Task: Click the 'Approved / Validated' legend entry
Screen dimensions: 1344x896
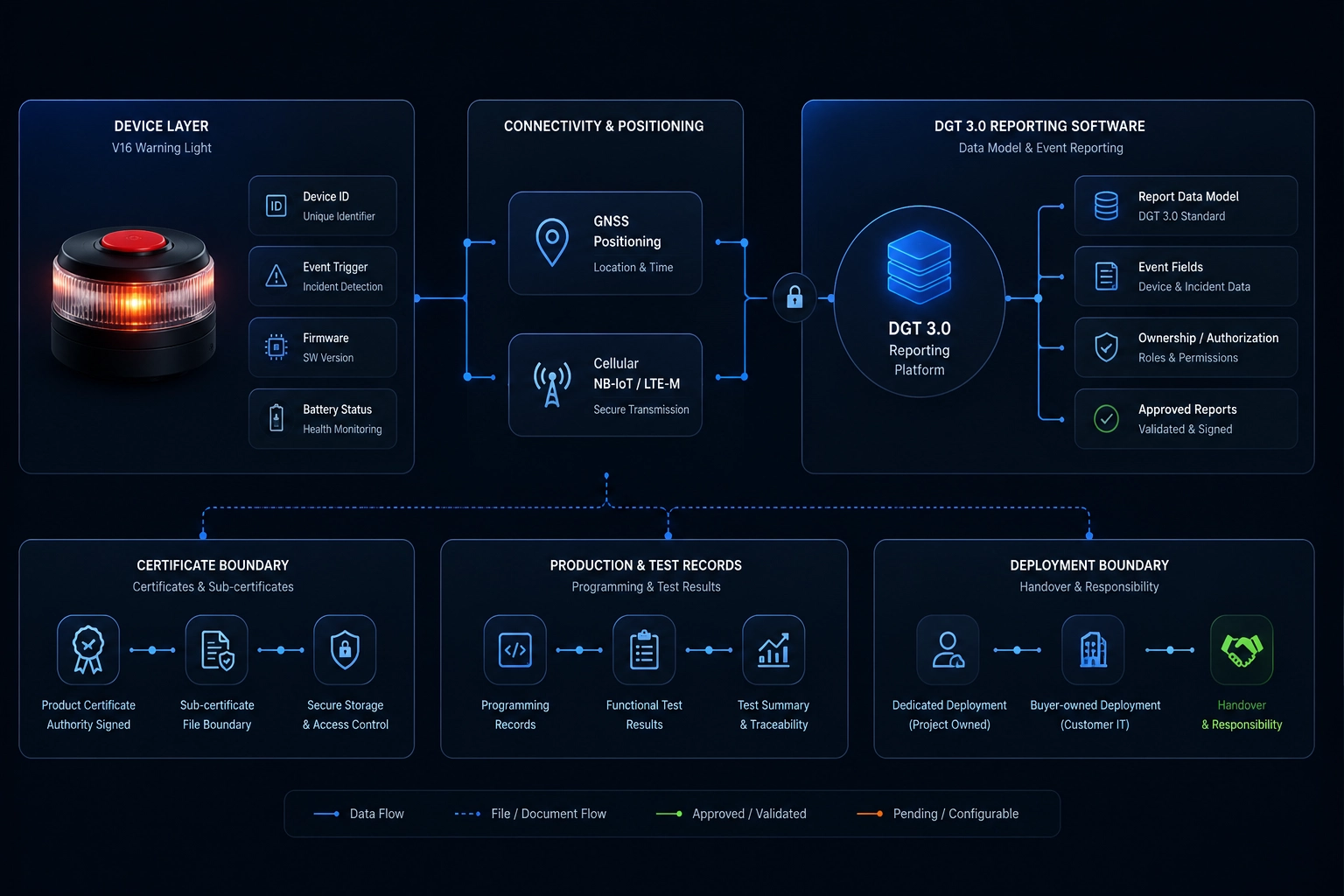Action: click(731, 814)
